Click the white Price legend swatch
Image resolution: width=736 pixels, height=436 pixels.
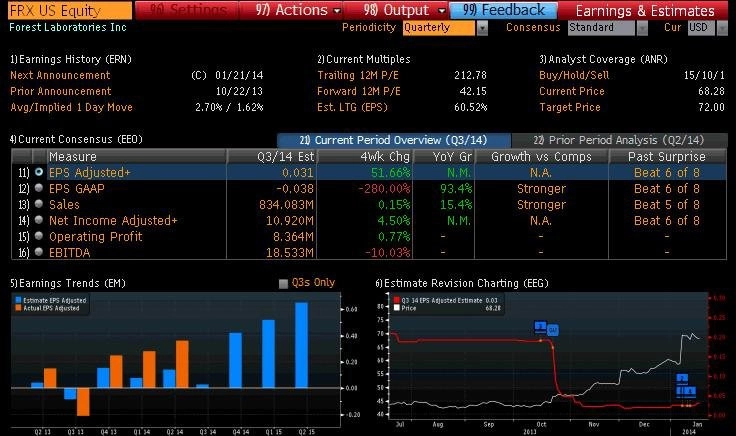[x=397, y=308]
